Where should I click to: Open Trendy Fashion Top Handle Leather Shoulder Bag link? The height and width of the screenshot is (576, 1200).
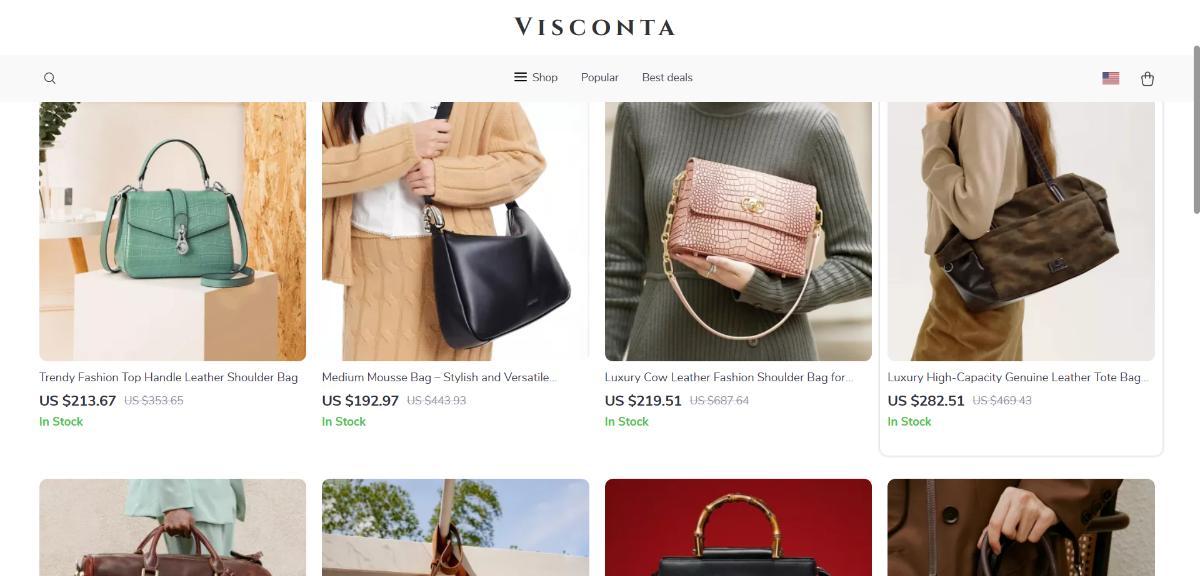point(168,377)
